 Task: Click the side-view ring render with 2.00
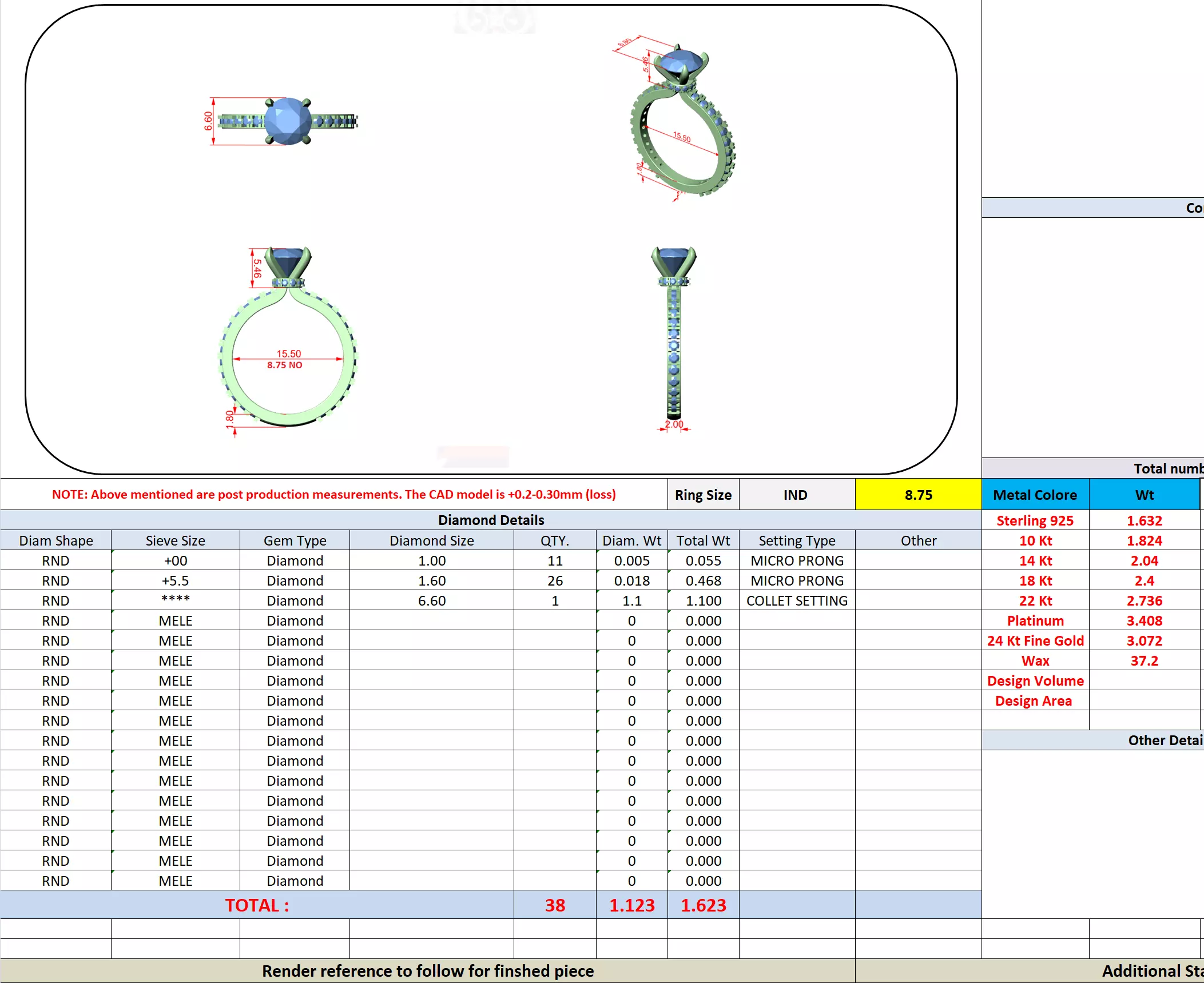tap(674, 337)
